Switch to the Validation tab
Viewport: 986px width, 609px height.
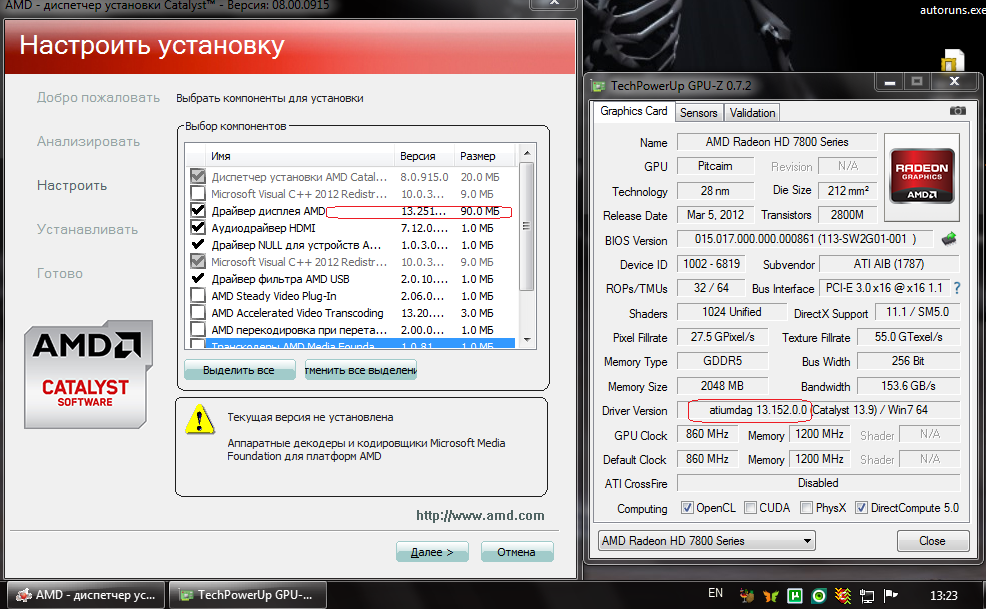coord(752,113)
